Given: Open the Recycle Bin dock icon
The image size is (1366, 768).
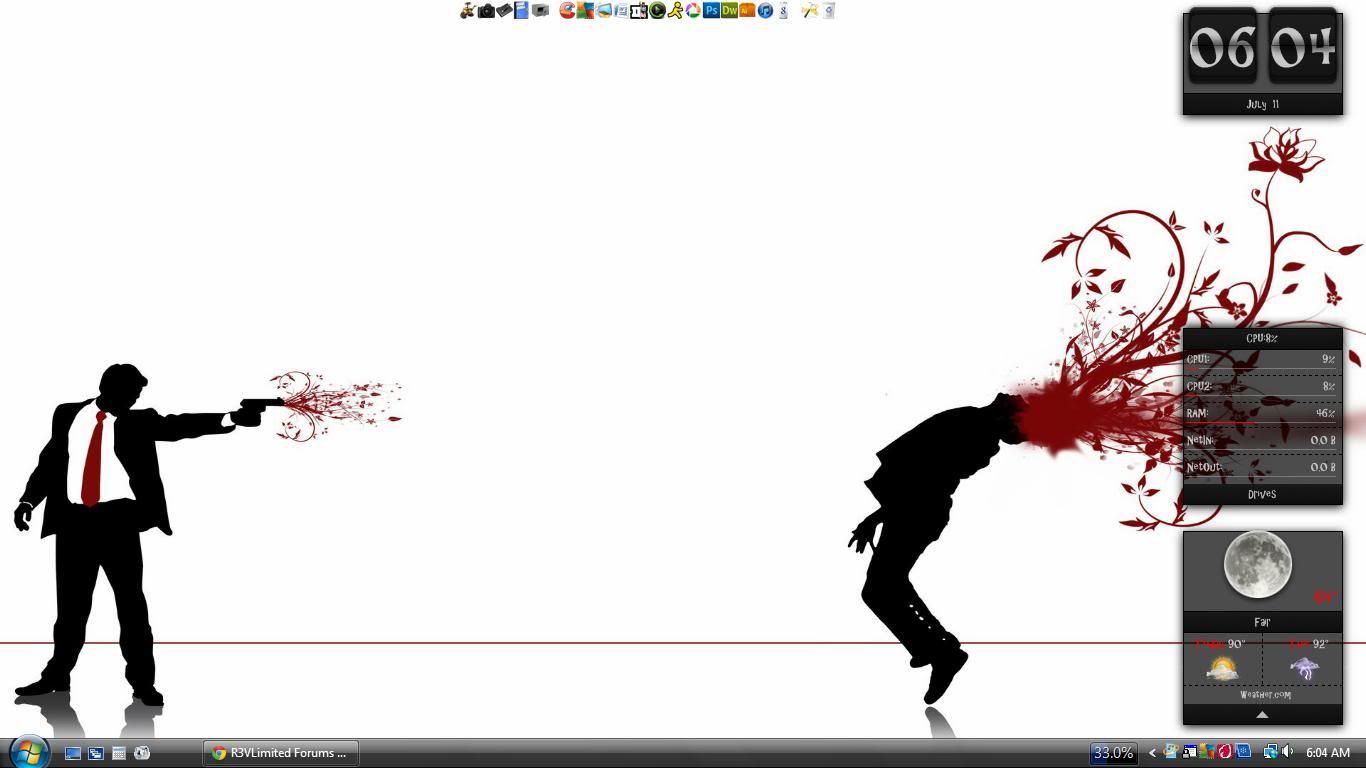Looking at the screenshot, I should (x=828, y=11).
